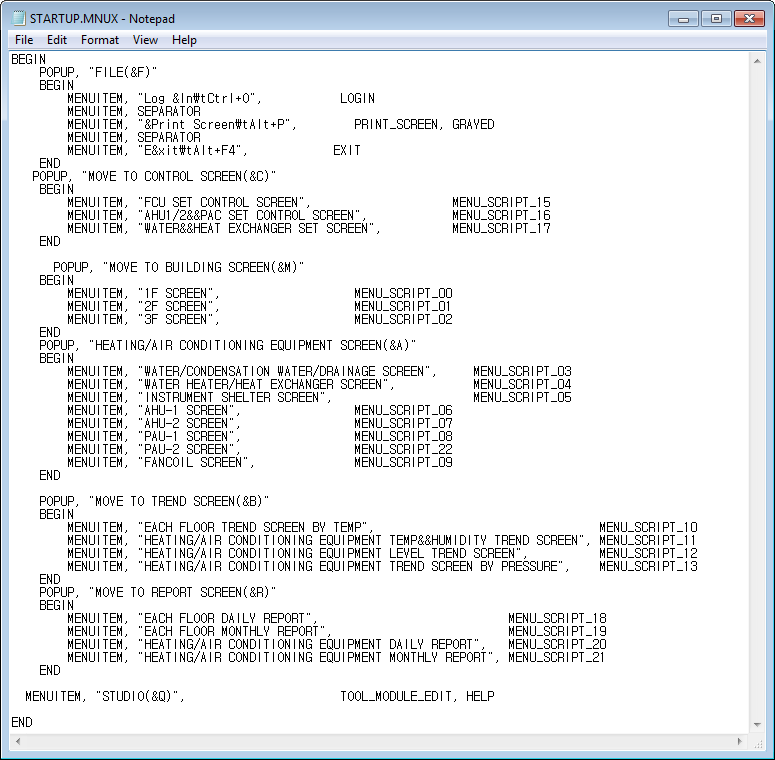Viewport: 775px width, 760px height.
Task: Click "AHU1/2&&PAC SET CONTROL SCREEN" text
Action: 249,215
